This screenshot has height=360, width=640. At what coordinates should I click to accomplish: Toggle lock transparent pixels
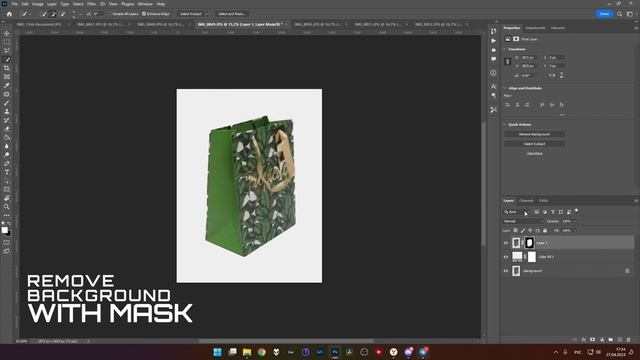(516, 230)
